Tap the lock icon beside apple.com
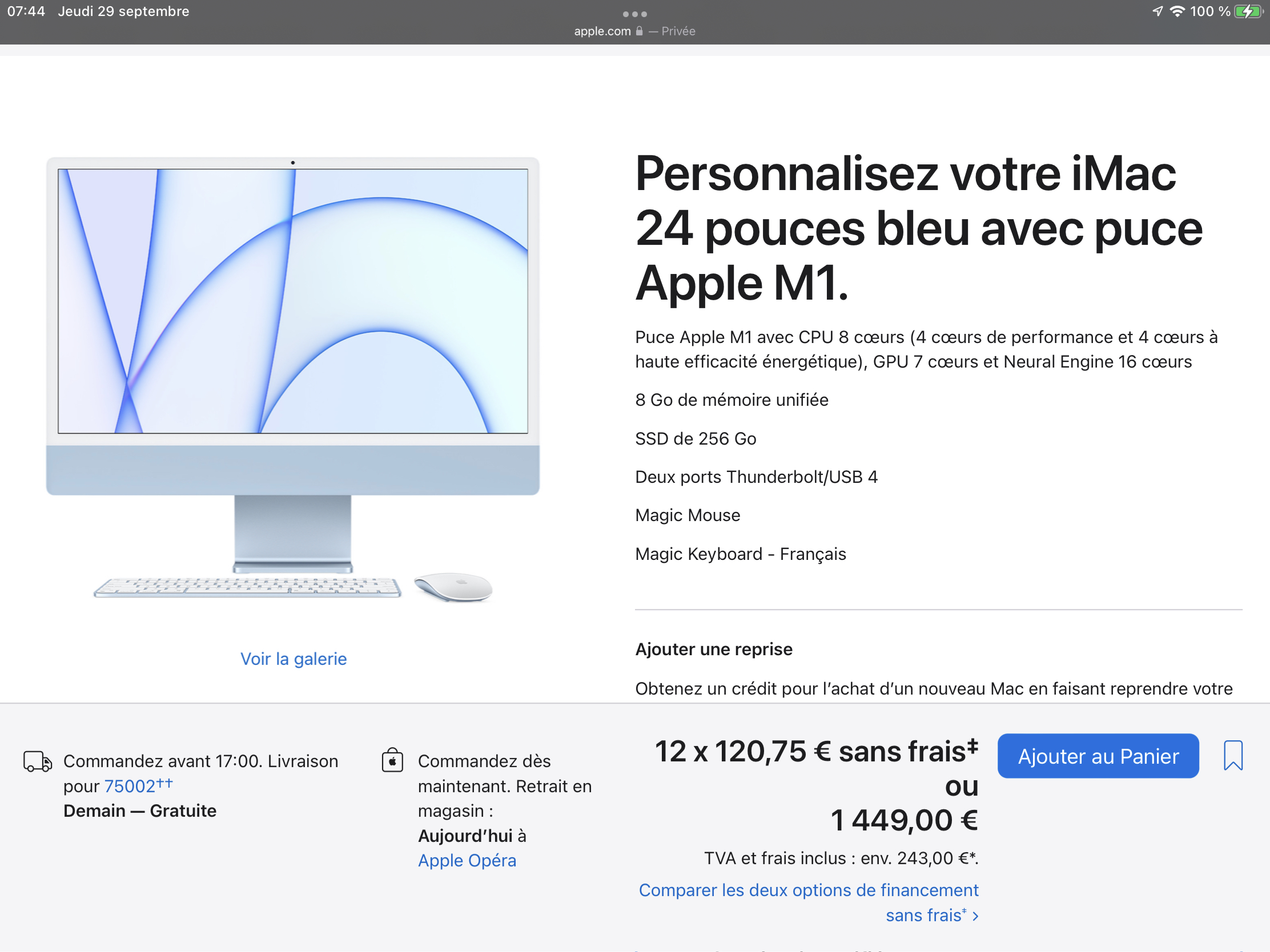This screenshot has width=1270, height=952. coord(639,31)
